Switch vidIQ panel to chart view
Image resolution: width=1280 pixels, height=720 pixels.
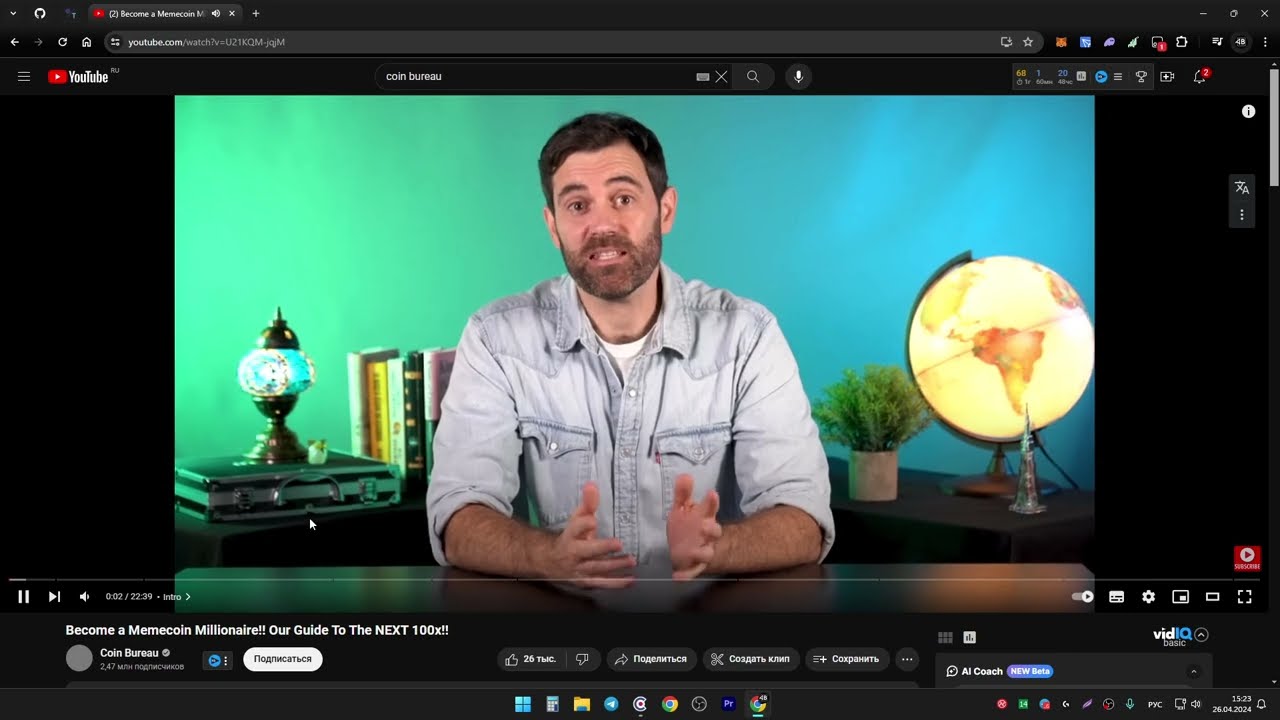tap(969, 637)
